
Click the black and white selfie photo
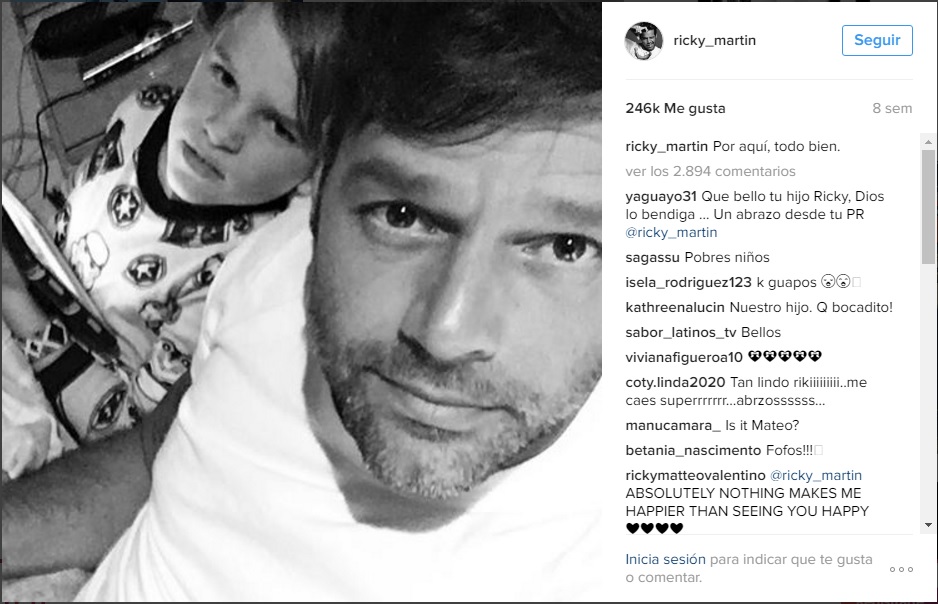302,301
